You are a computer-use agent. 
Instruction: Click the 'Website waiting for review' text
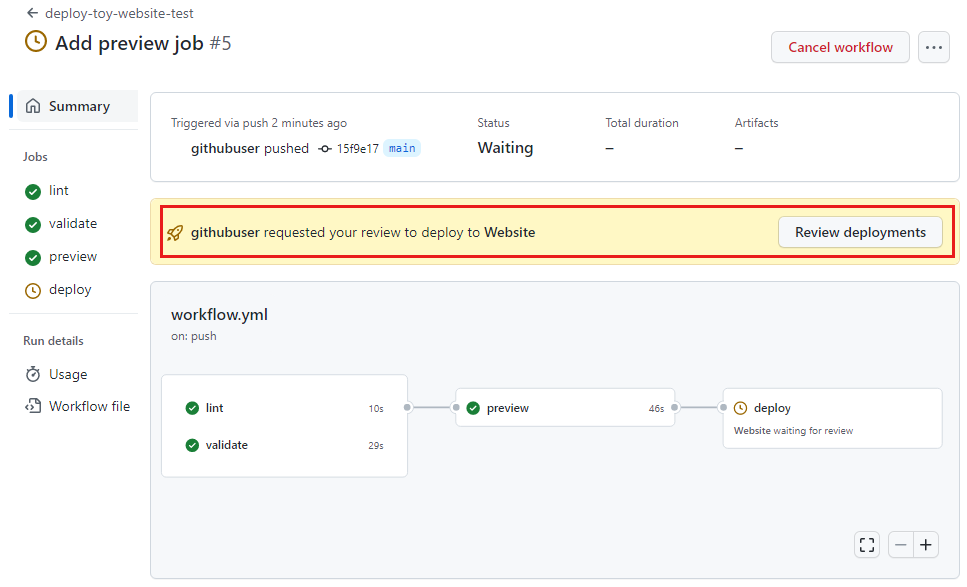(x=793, y=430)
